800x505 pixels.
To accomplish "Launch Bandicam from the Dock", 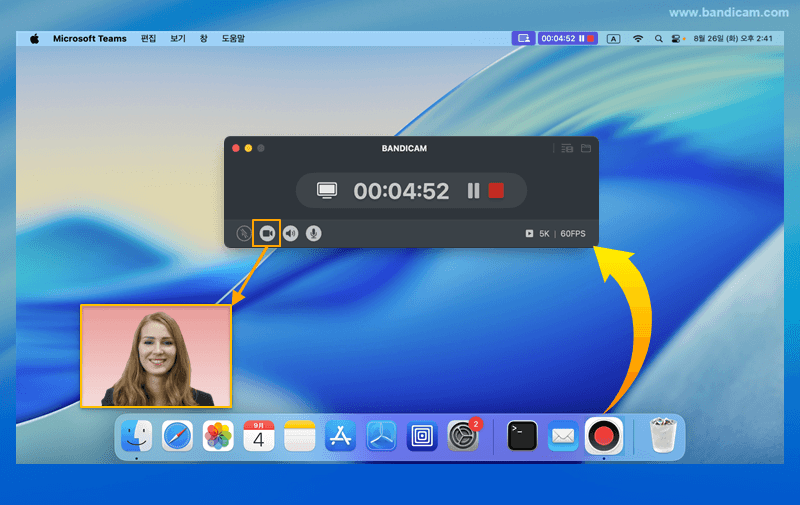I will point(603,436).
